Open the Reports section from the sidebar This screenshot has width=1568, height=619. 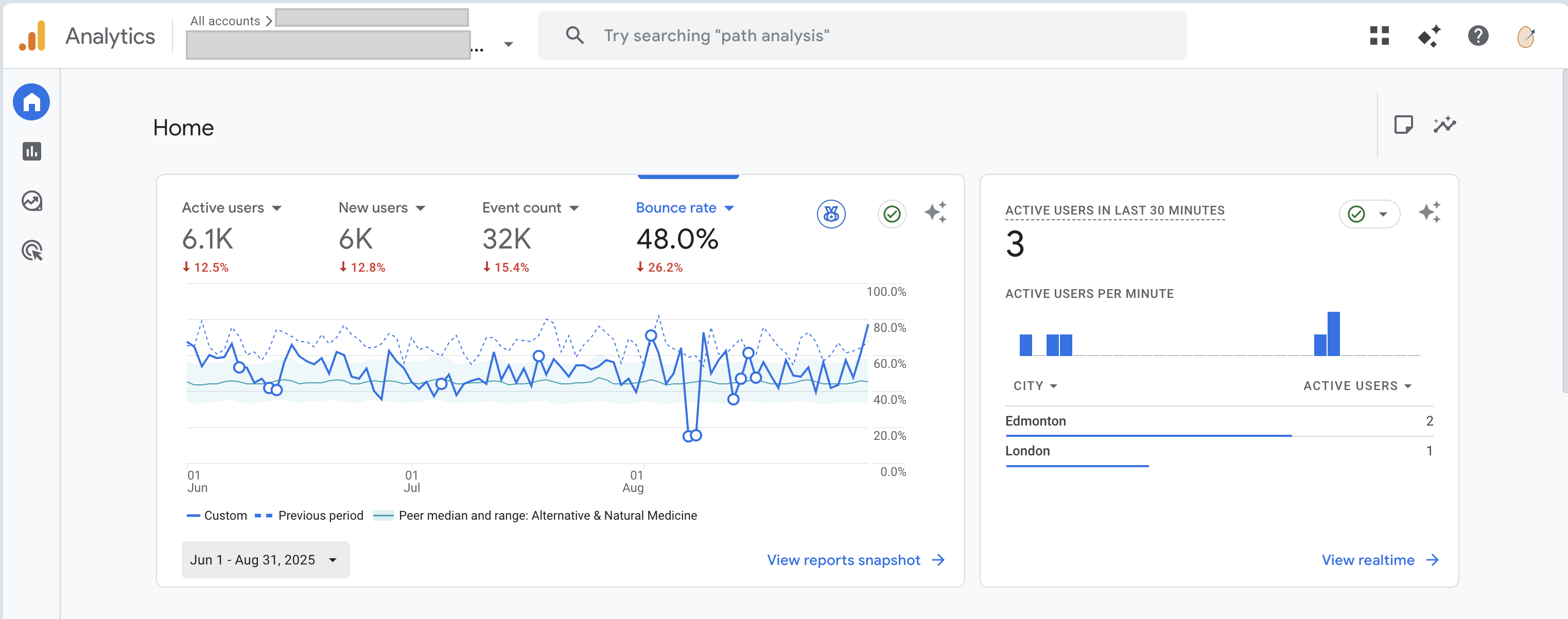[30, 152]
